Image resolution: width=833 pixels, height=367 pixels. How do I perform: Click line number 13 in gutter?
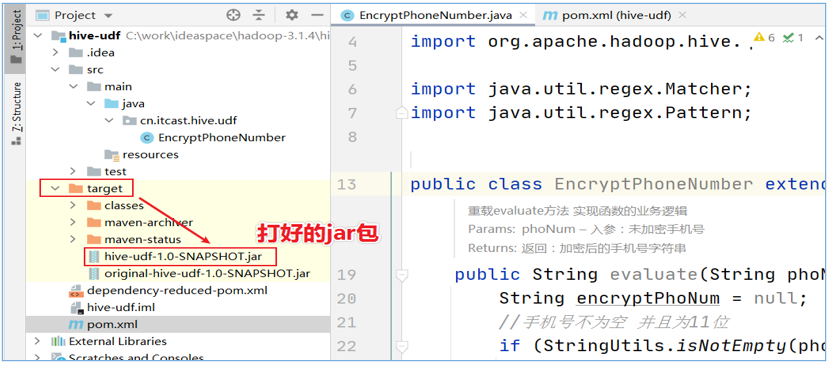tap(346, 184)
